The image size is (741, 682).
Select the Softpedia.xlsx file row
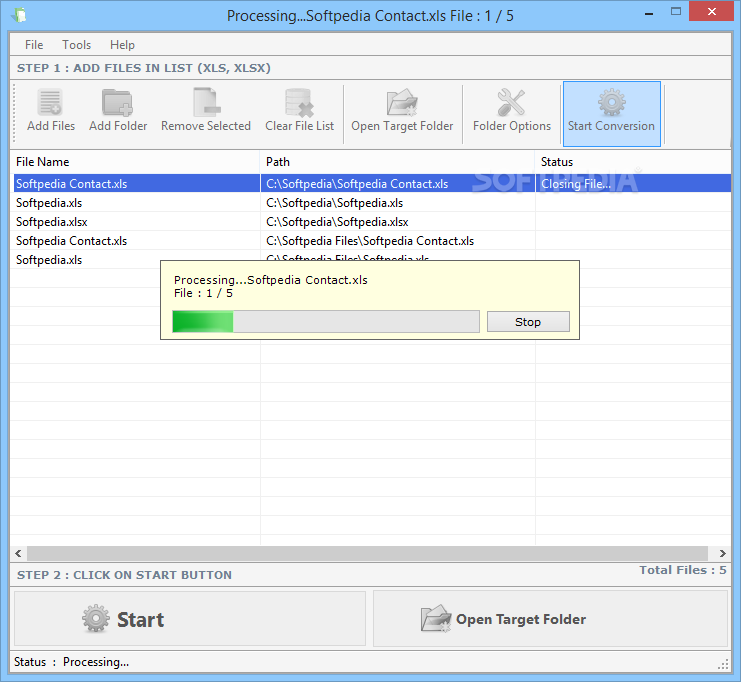click(372, 222)
